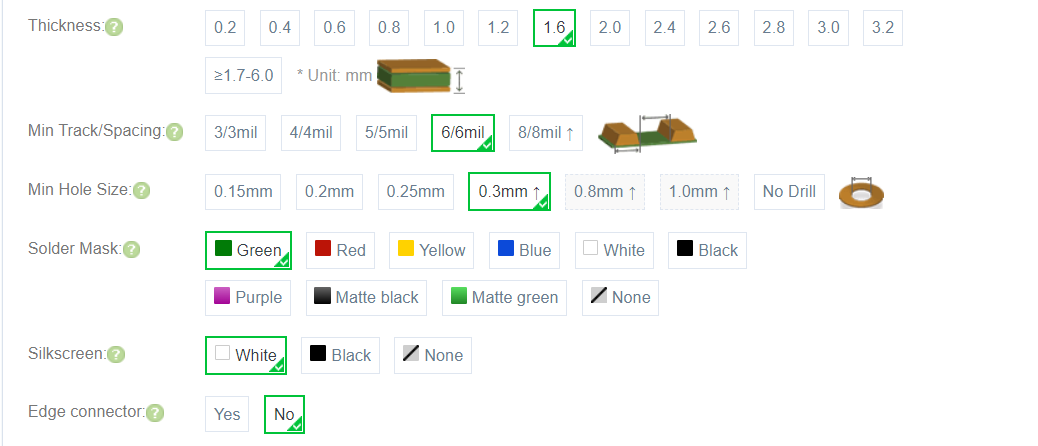Click the track spacing diagram image
Image resolution: width=1038 pixels, height=446 pixels.
(x=646, y=132)
